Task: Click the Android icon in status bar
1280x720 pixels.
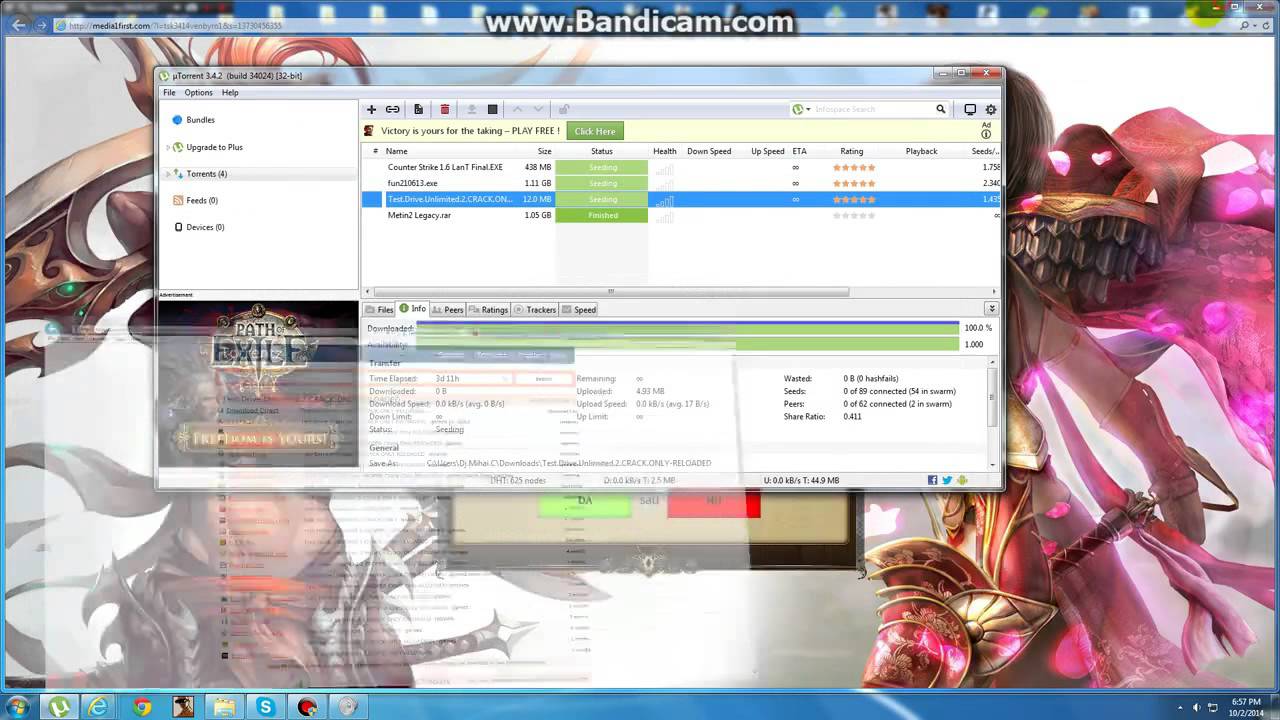Action: (962, 480)
